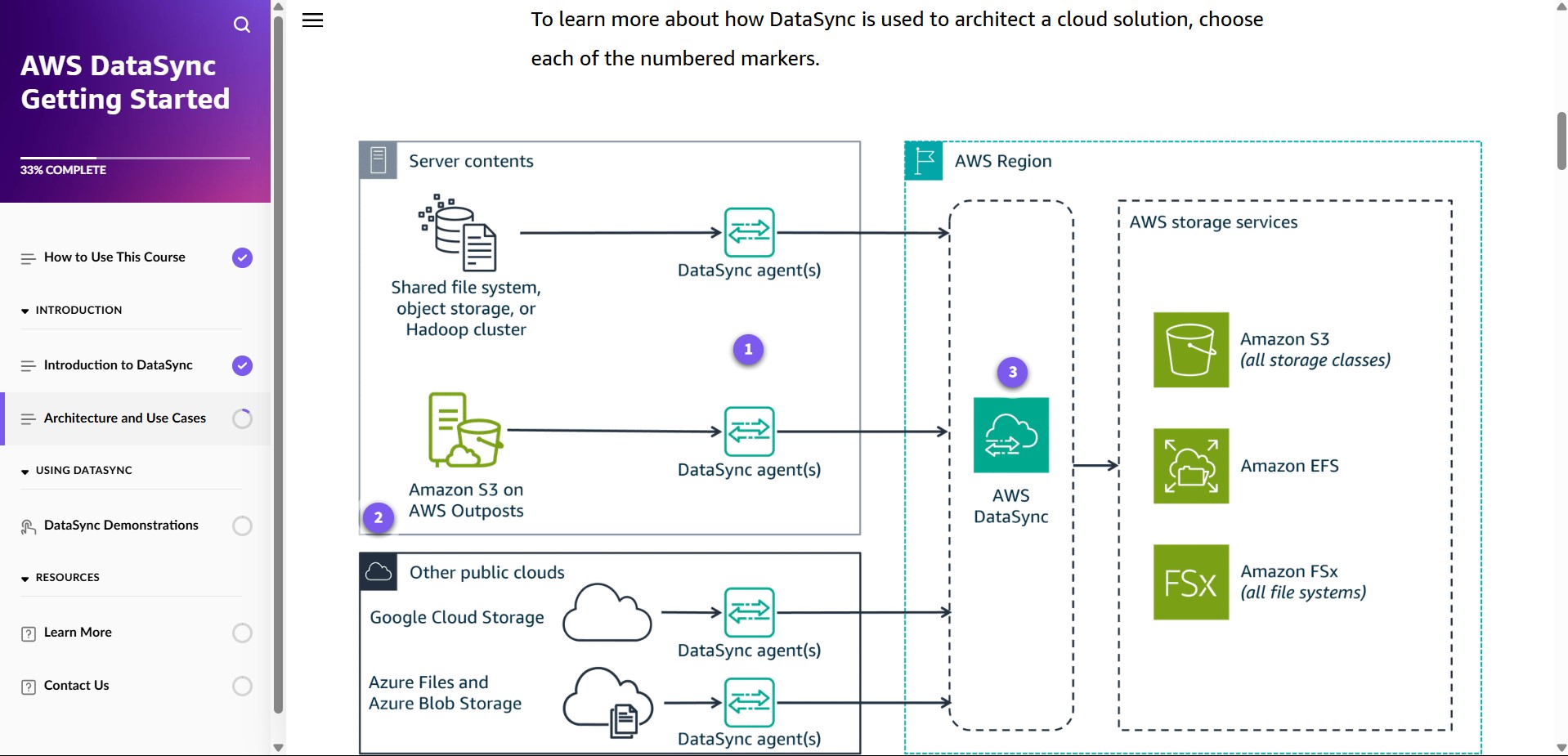Click the AWS Region flag icon
The height and width of the screenshot is (756, 1568).
(x=925, y=160)
